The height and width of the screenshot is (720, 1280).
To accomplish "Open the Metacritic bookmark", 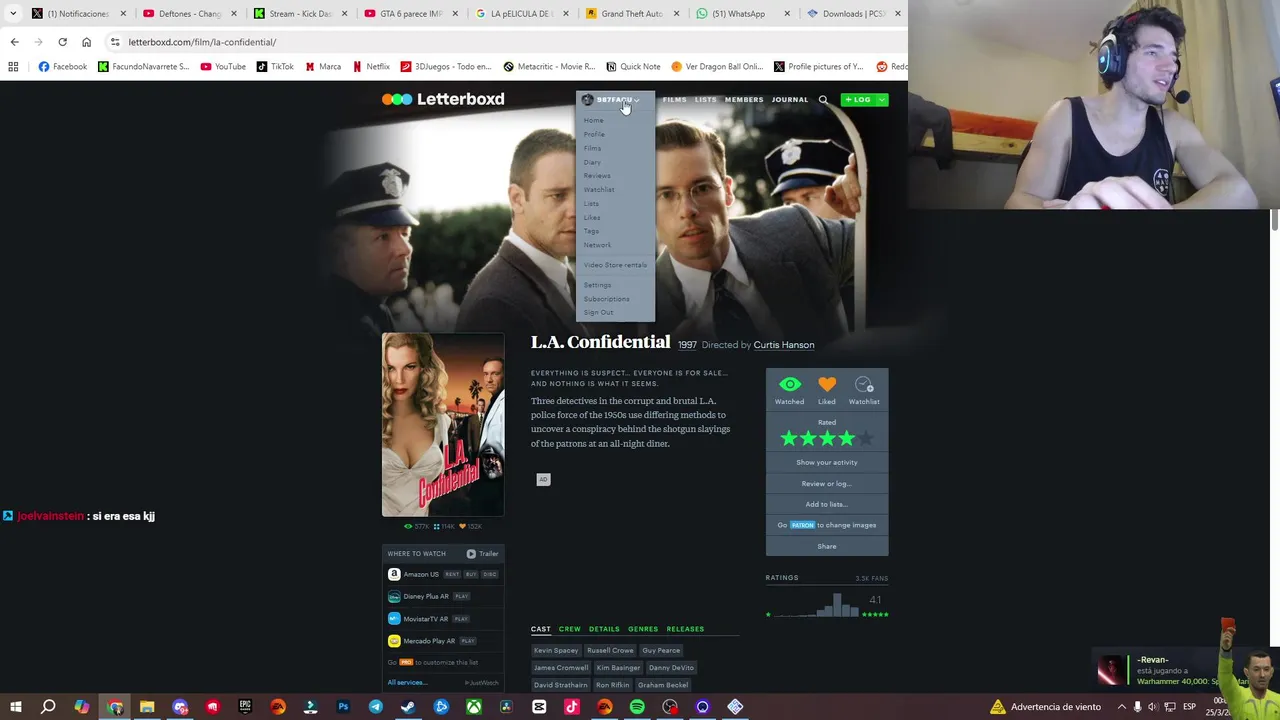I will coord(549,67).
